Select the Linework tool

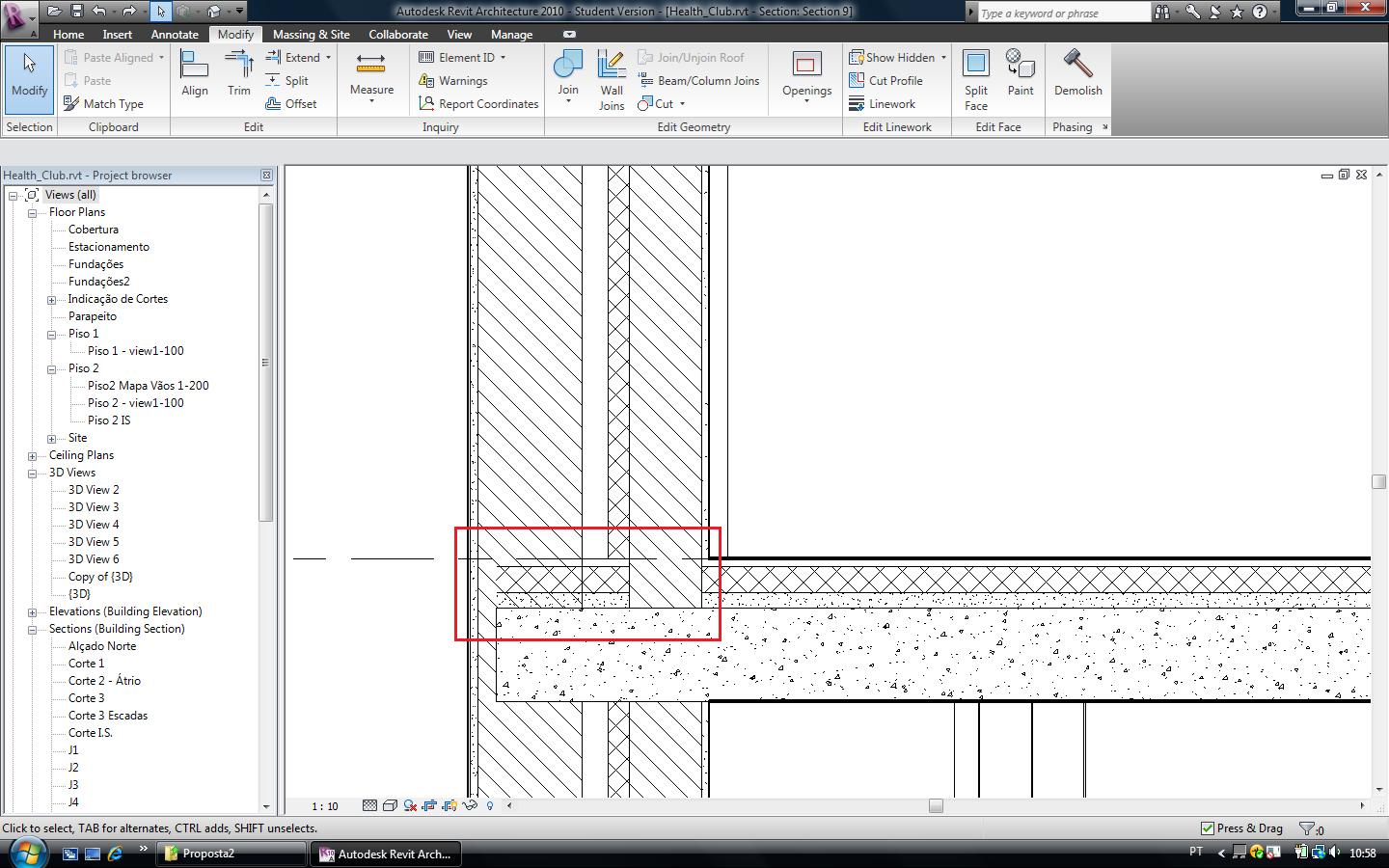[883, 104]
